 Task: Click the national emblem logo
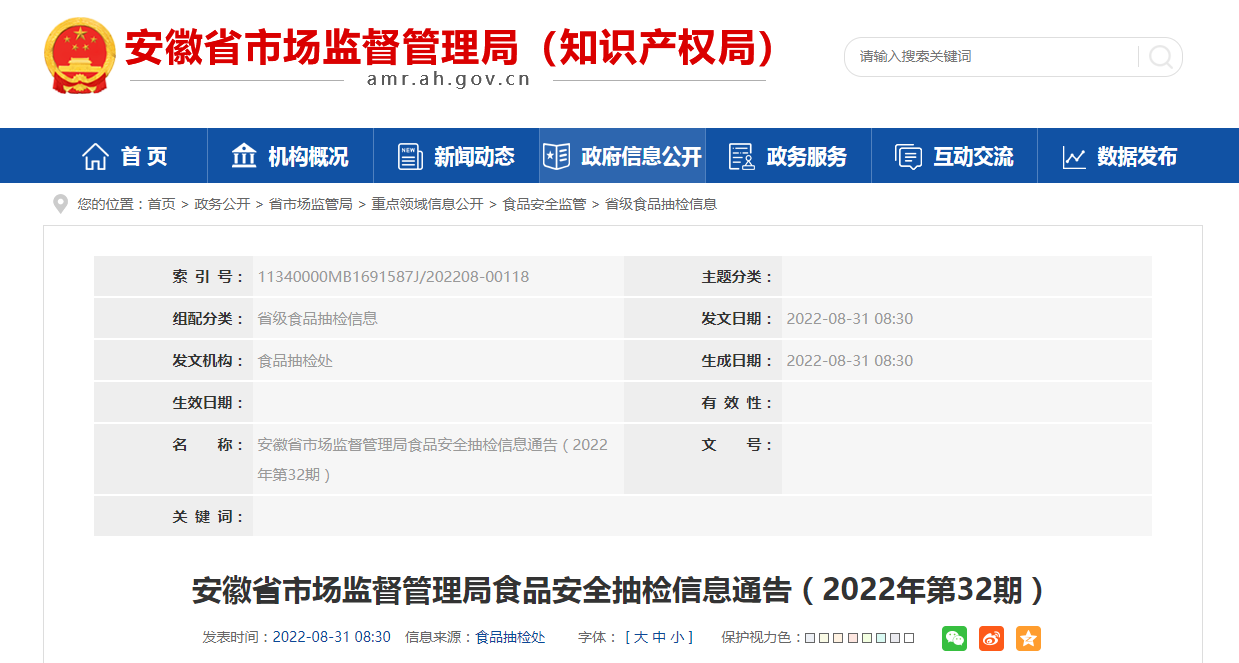pos(80,55)
